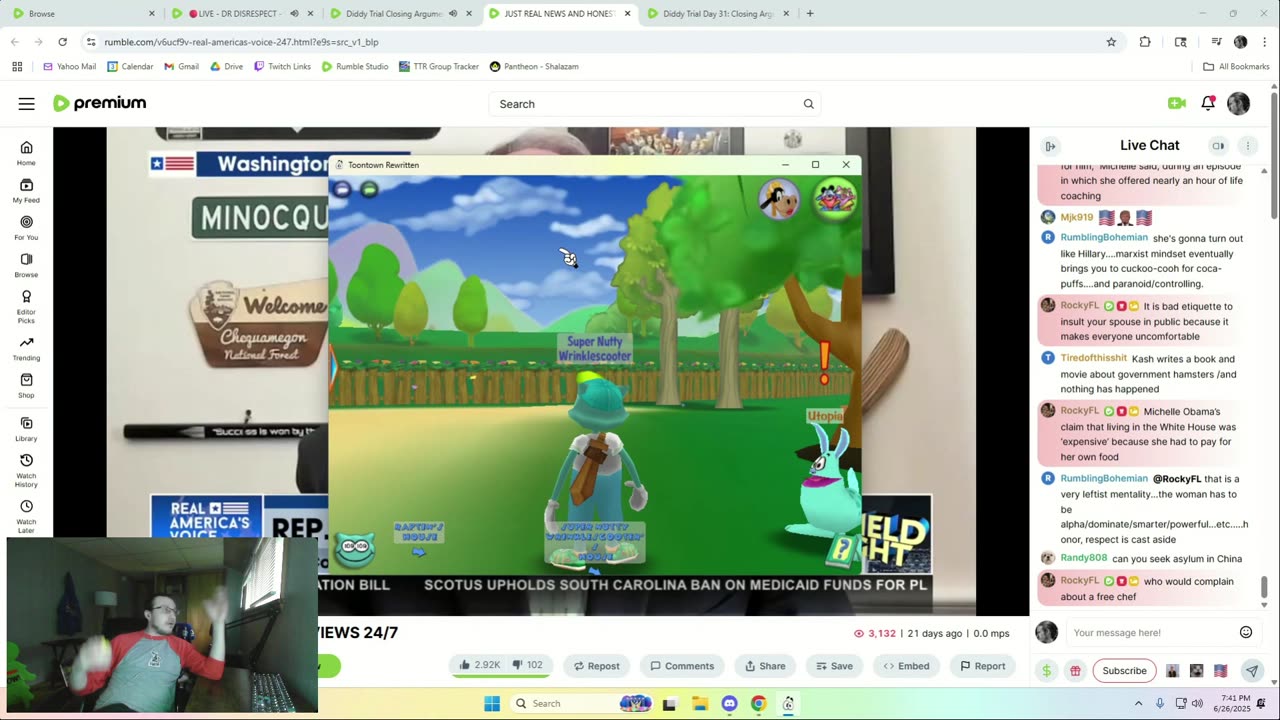Pop out the Live Chat window

pyautogui.click(x=1218, y=146)
